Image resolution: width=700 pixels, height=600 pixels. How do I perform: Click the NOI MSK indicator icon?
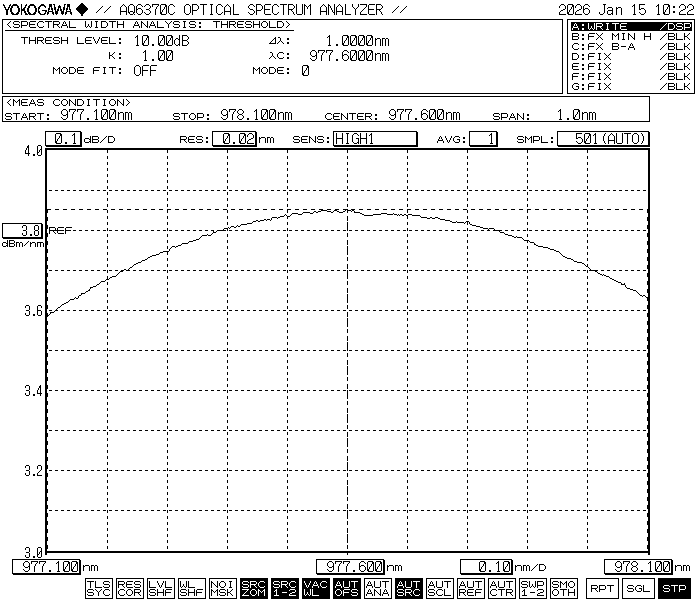223,589
